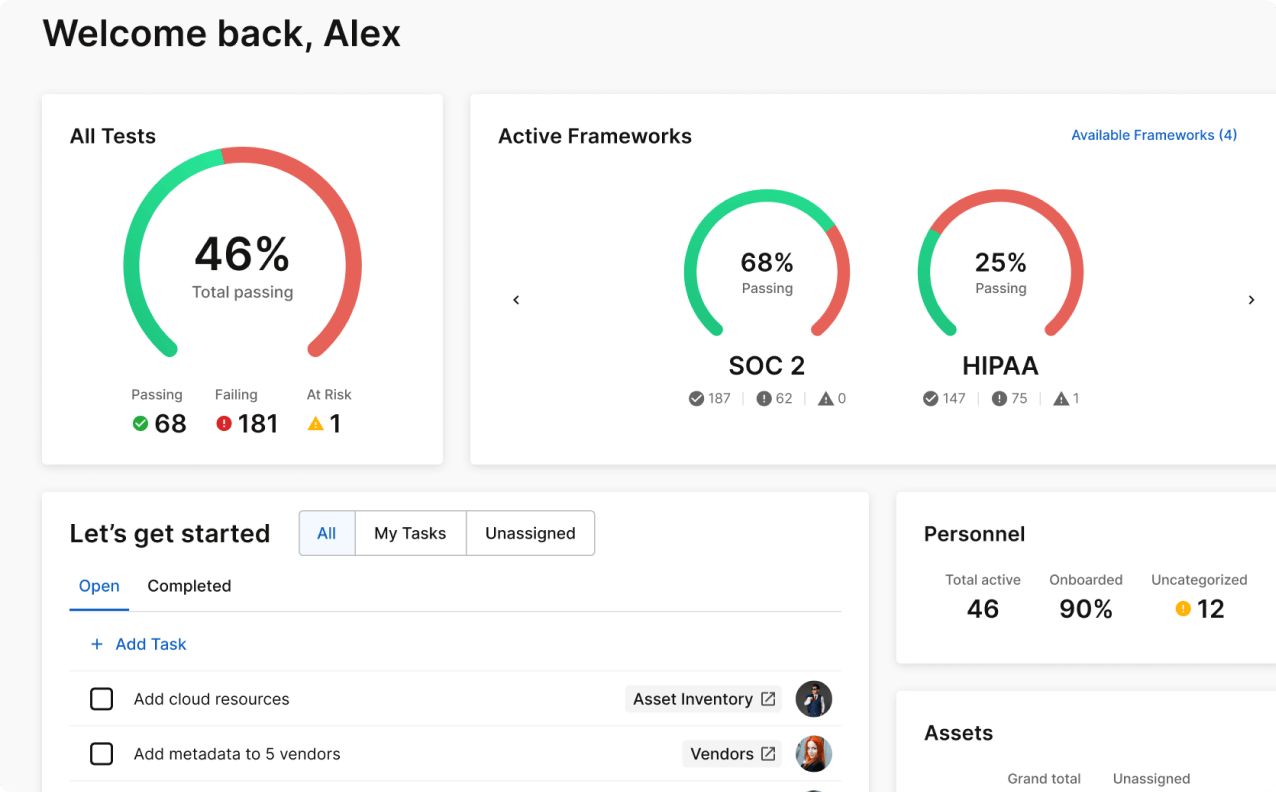This screenshot has width=1276, height=792.
Task: Click the red failing alert icon under All Tests
Action: tap(224, 424)
